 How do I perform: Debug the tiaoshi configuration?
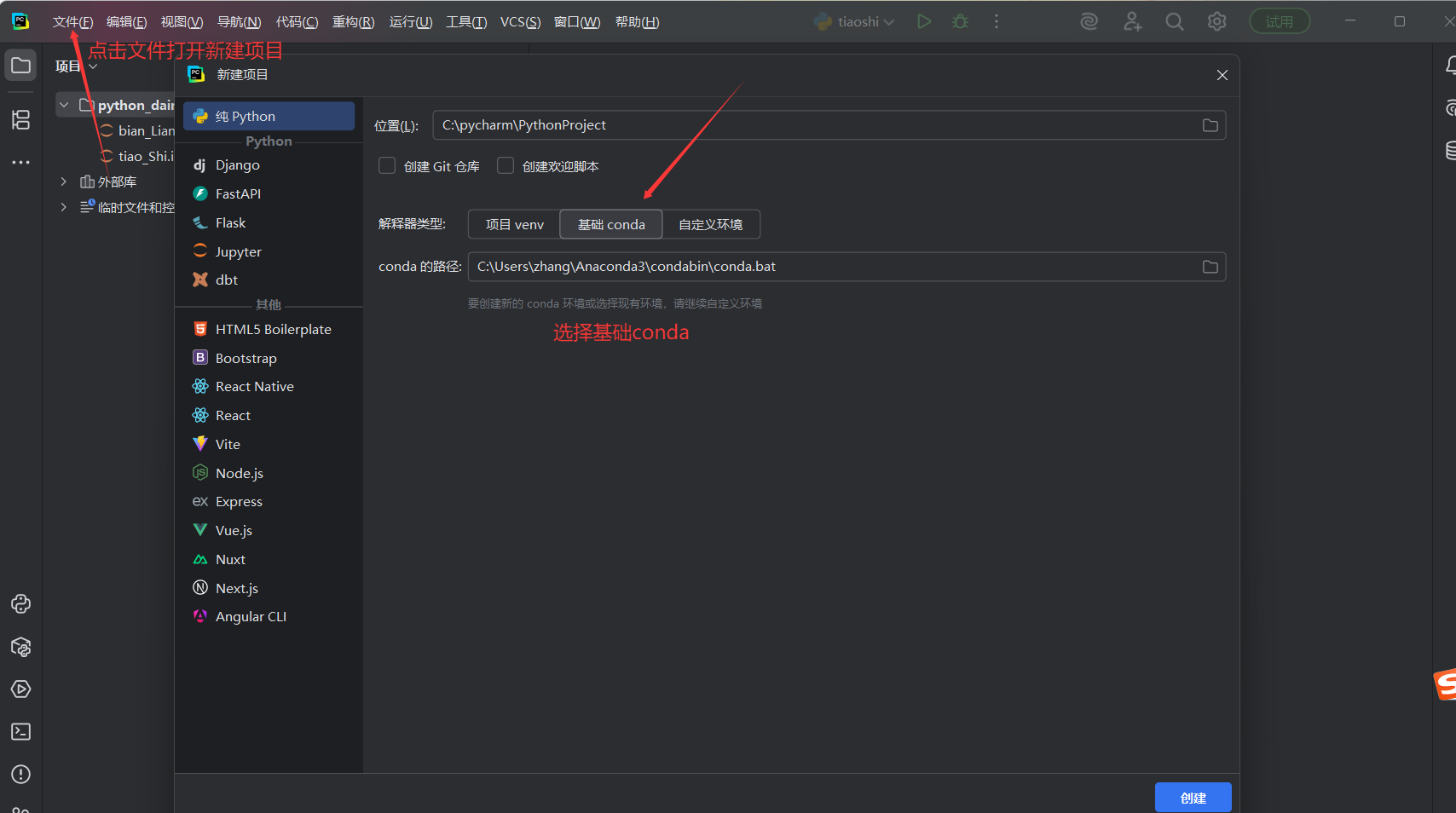[961, 21]
